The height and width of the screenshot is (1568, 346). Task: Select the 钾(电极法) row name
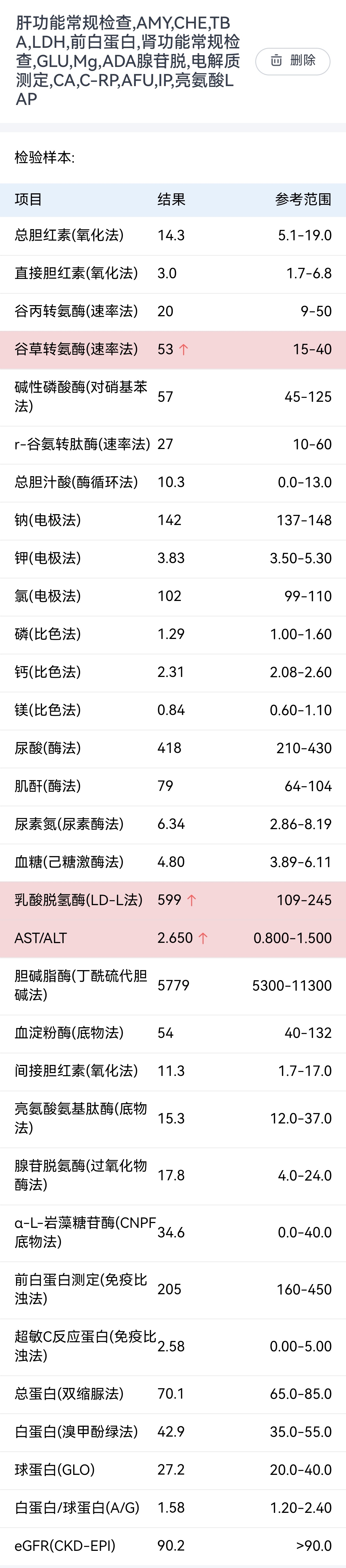click(x=48, y=558)
